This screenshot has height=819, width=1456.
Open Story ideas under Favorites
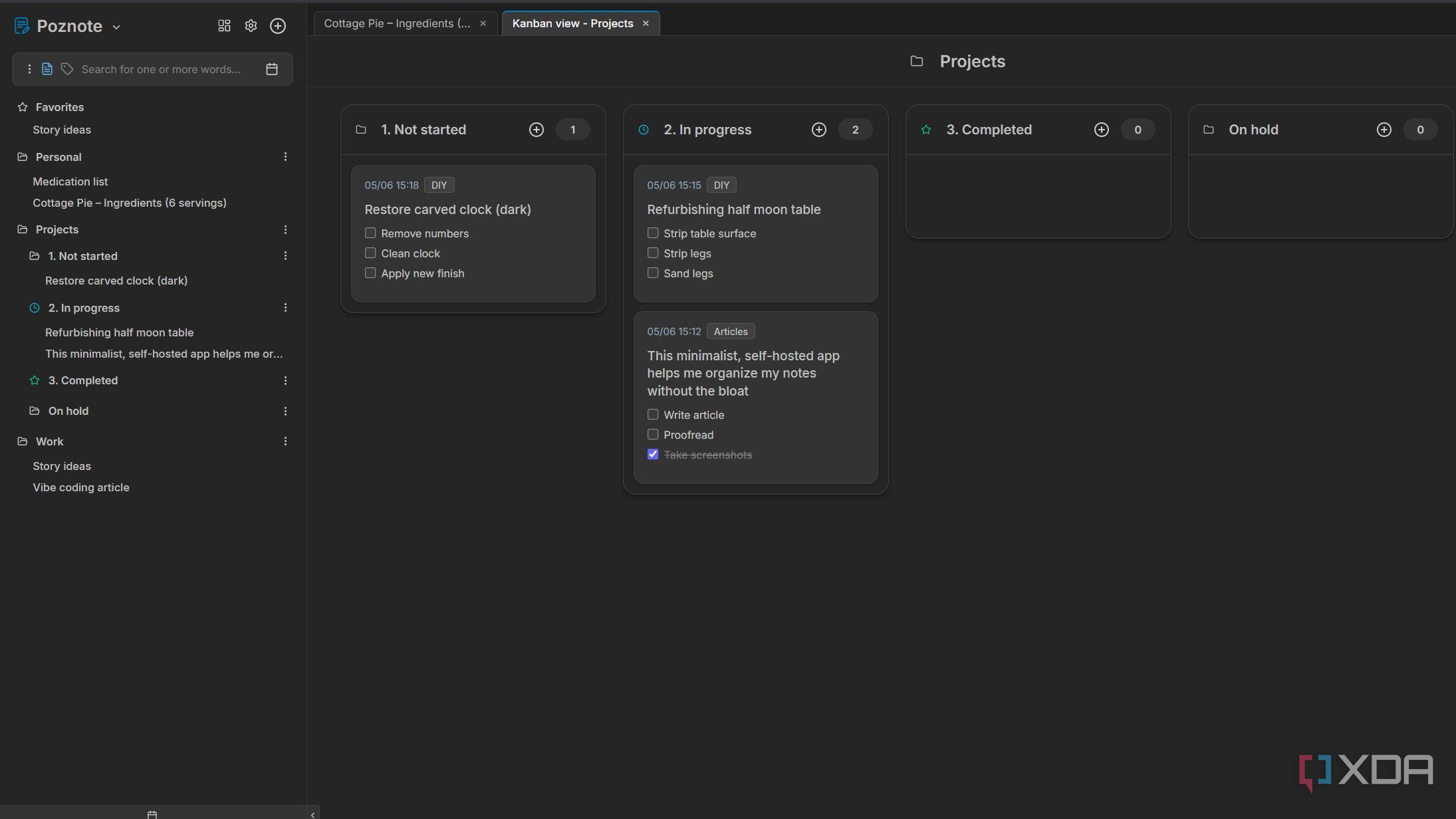[x=62, y=130]
